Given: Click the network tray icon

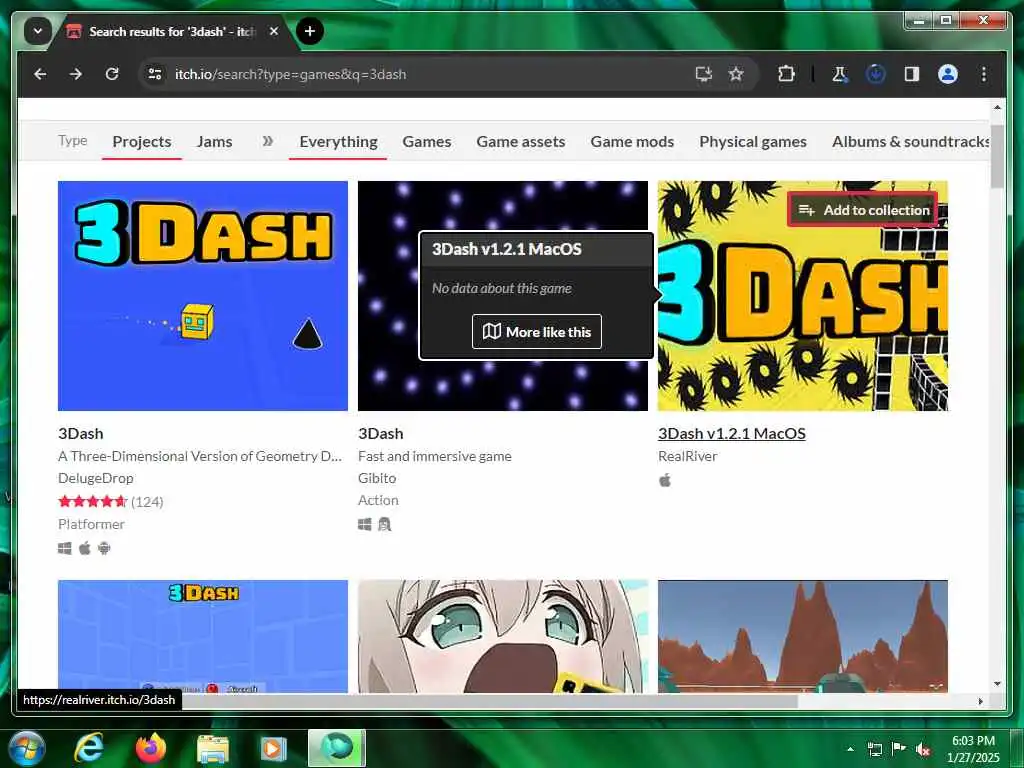Looking at the screenshot, I should coord(874,749).
